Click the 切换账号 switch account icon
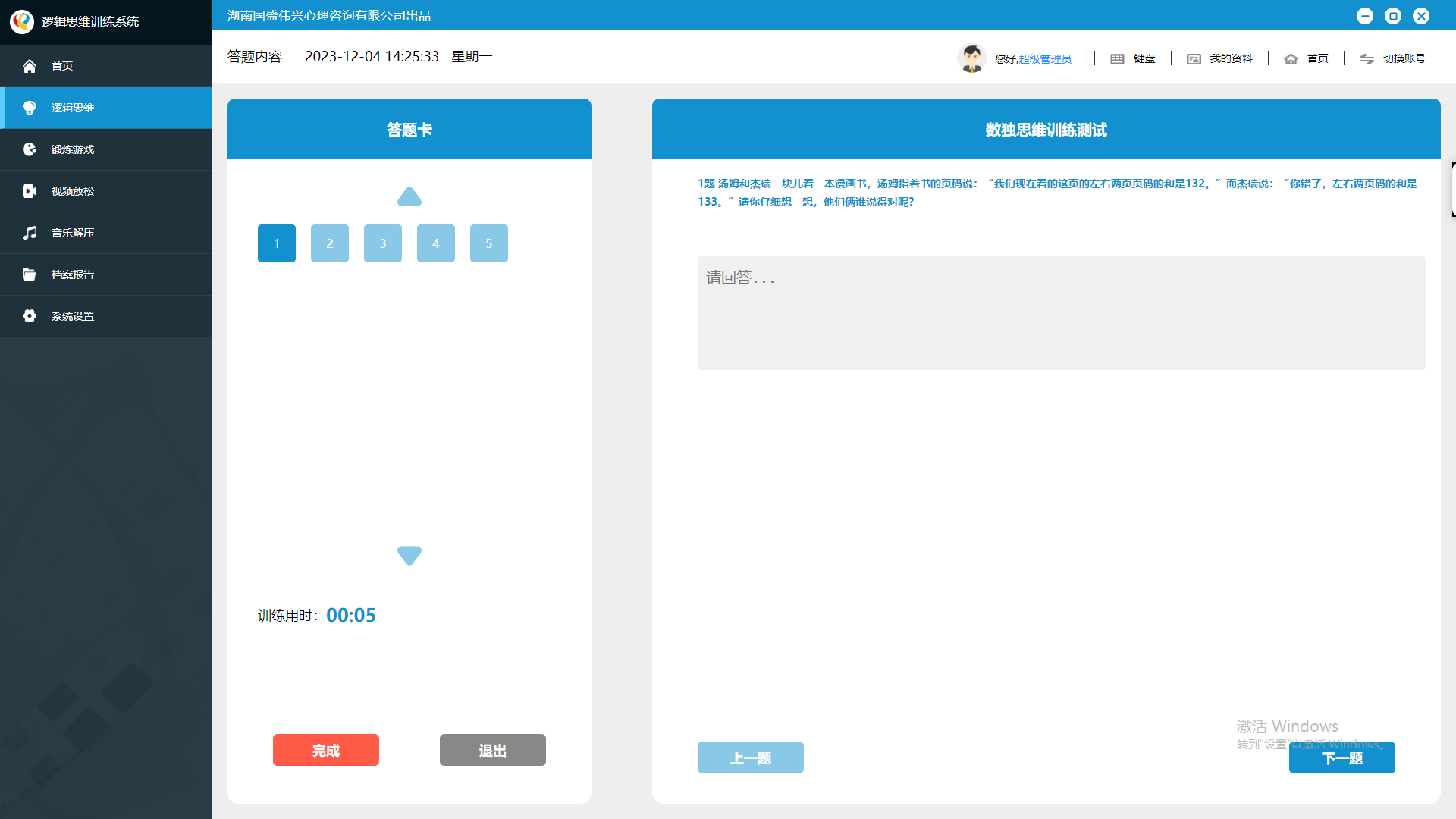The width and height of the screenshot is (1456, 819). [1367, 59]
